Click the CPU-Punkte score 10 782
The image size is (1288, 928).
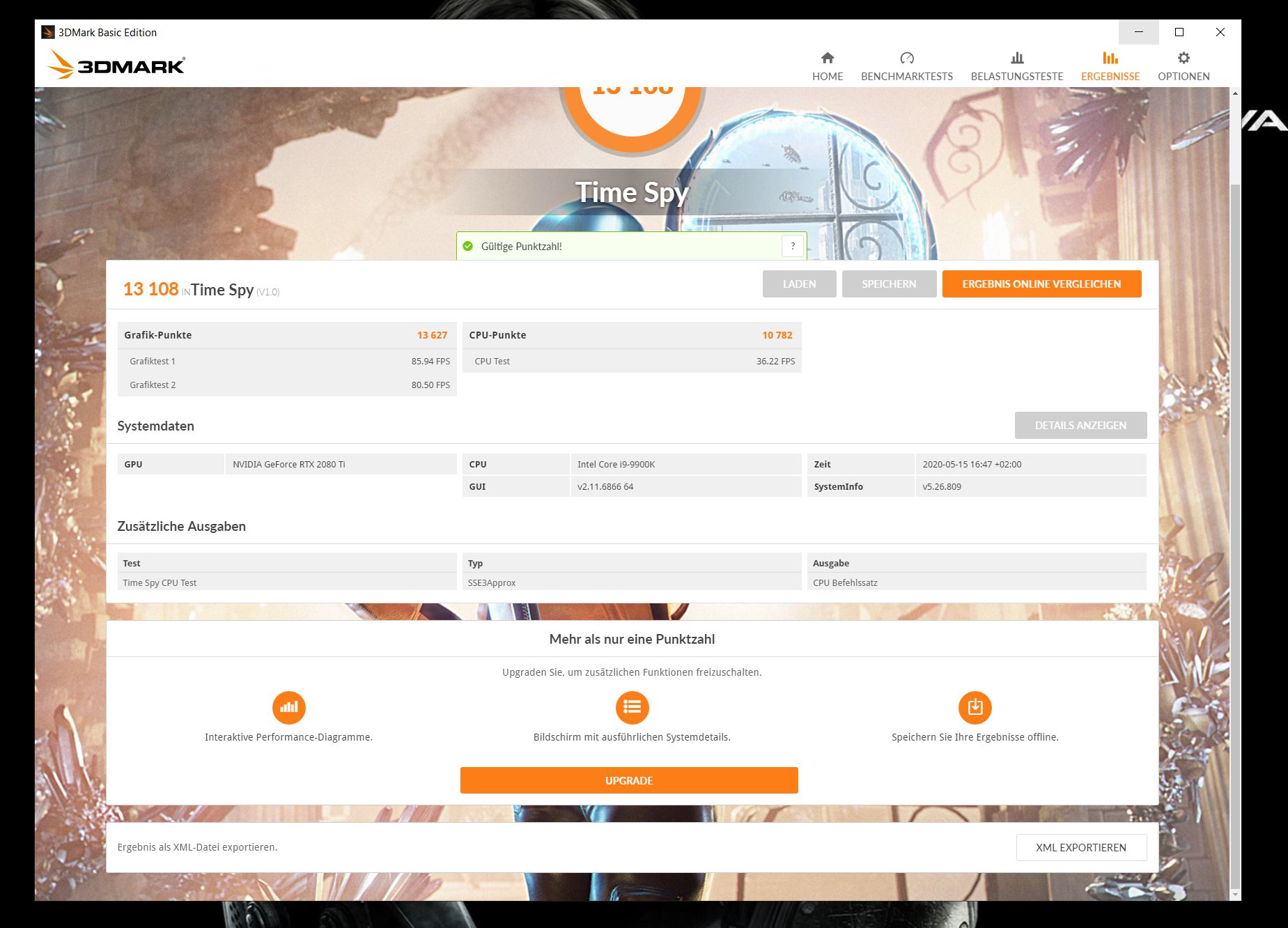(777, 335)
